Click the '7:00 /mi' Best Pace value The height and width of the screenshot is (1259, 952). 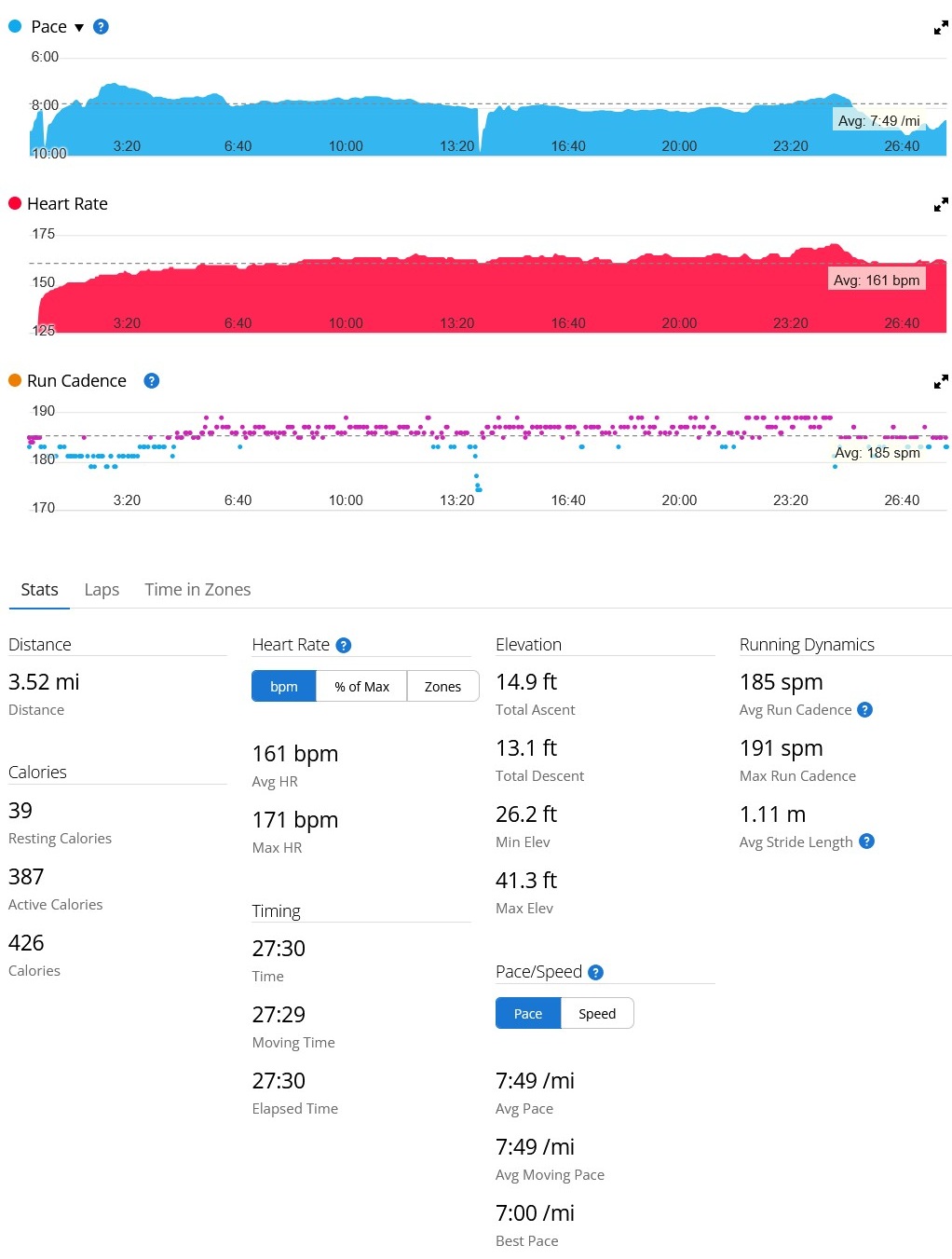click(535, 1213)
